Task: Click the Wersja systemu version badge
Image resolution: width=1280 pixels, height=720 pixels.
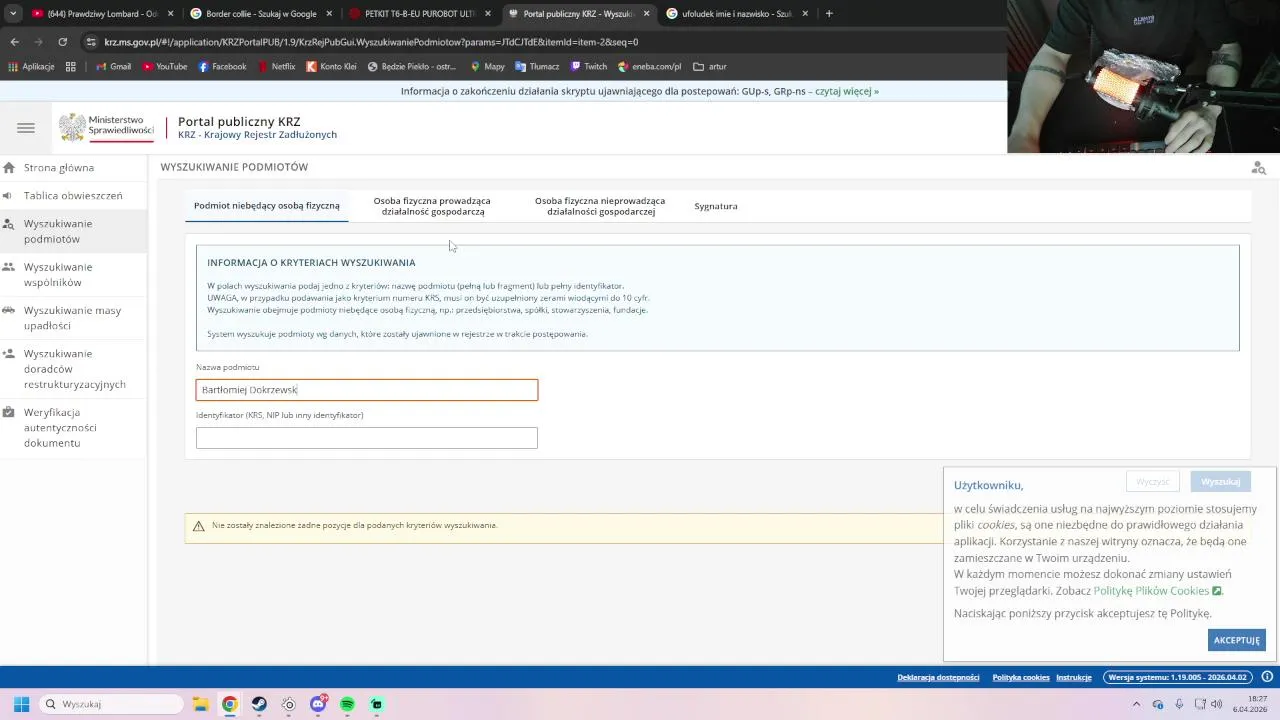Action: click(1179, 677)
